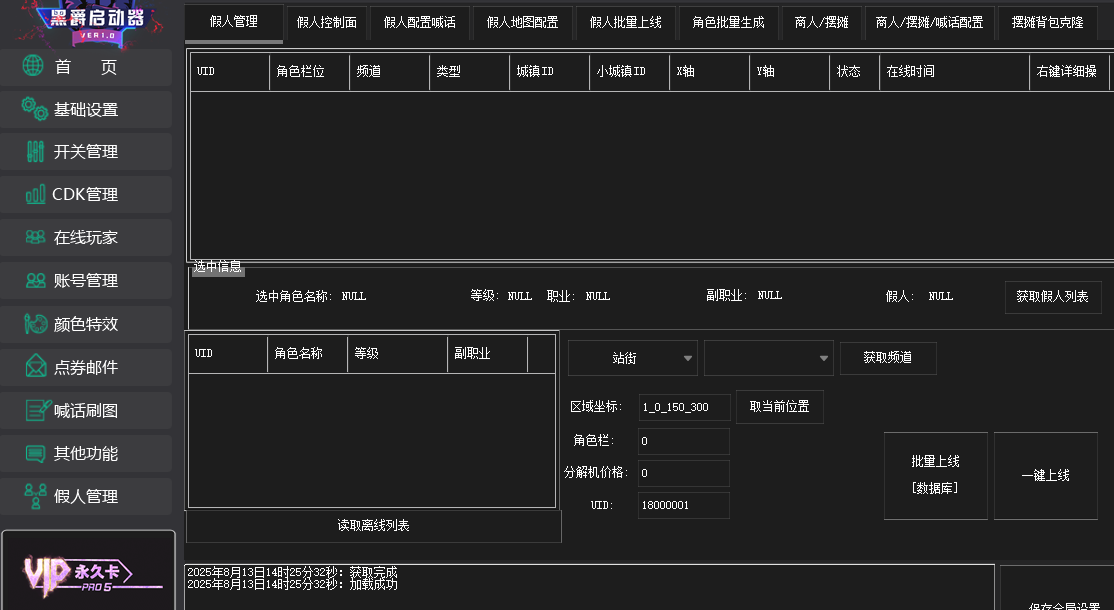1114x610 pixels.
Task: Click the globe icon beside 首页
Action: [x=34, y=67]
